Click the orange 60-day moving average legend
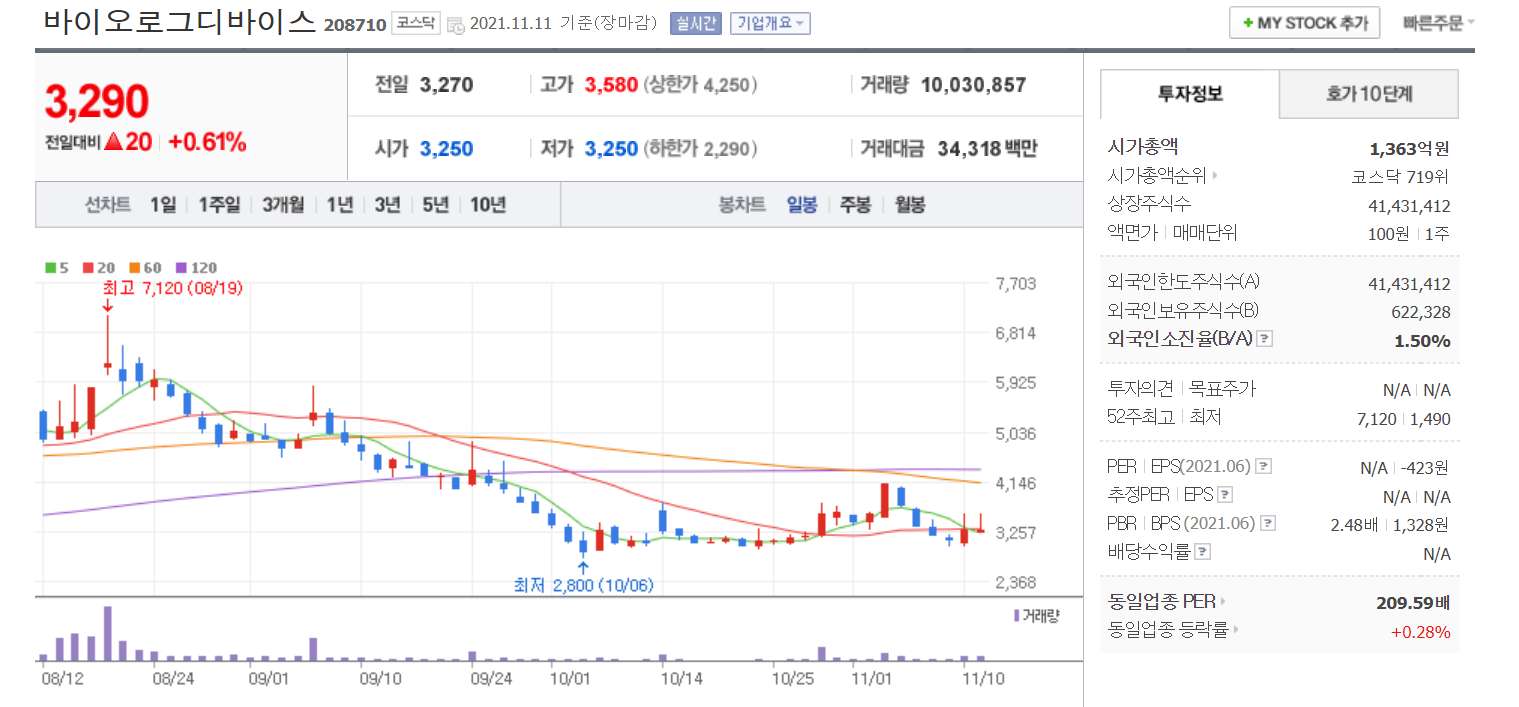1519x707 pixels. tap(144, 267)
